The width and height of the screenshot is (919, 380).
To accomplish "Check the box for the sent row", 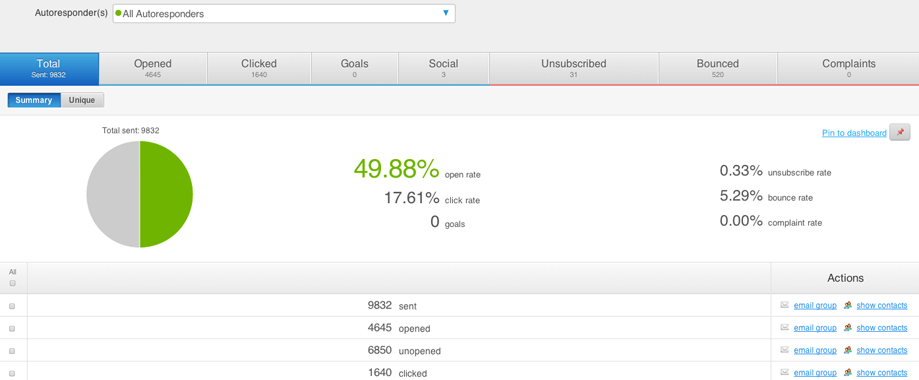I will coord(12,306).
